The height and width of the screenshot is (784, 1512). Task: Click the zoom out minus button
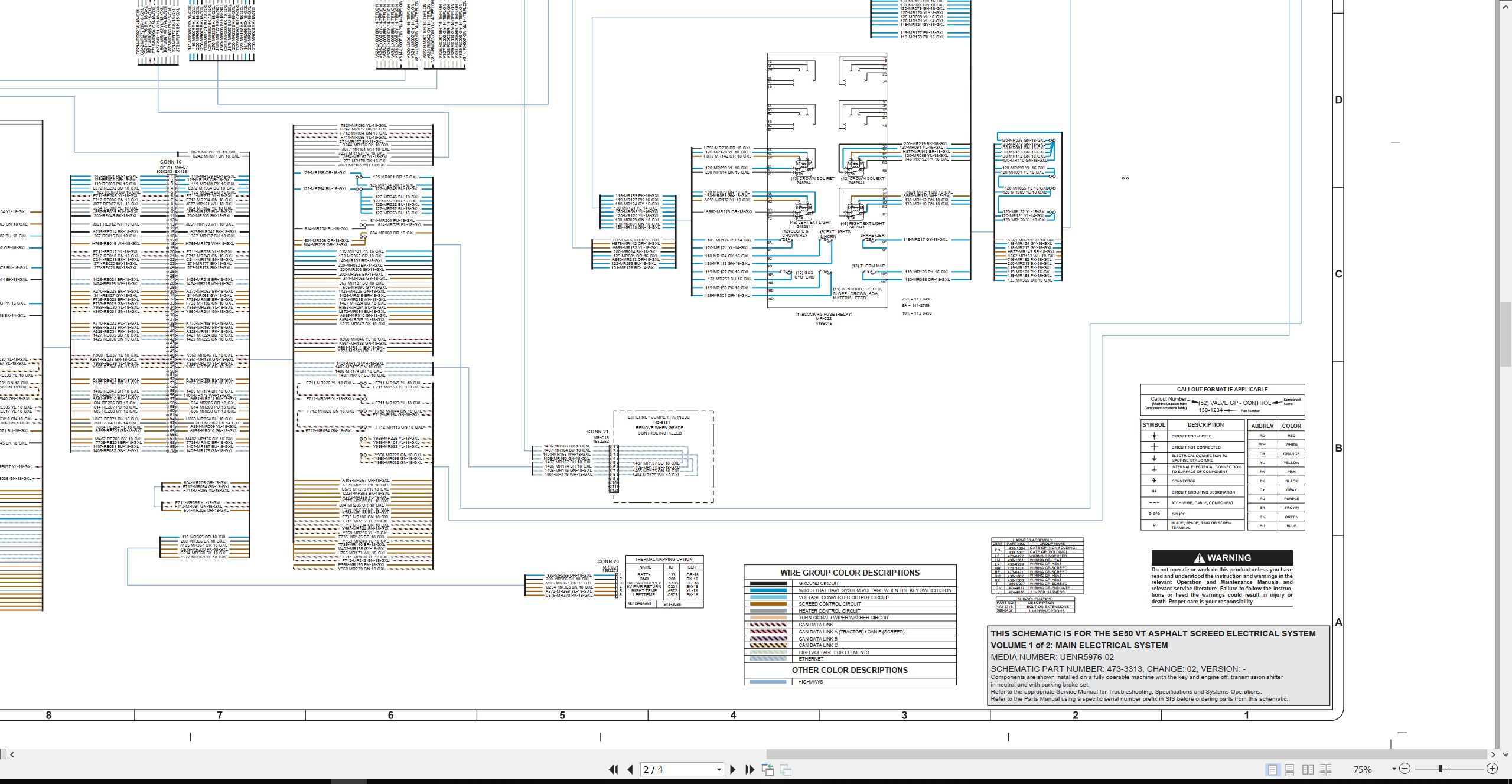[x=1405, y=769]
